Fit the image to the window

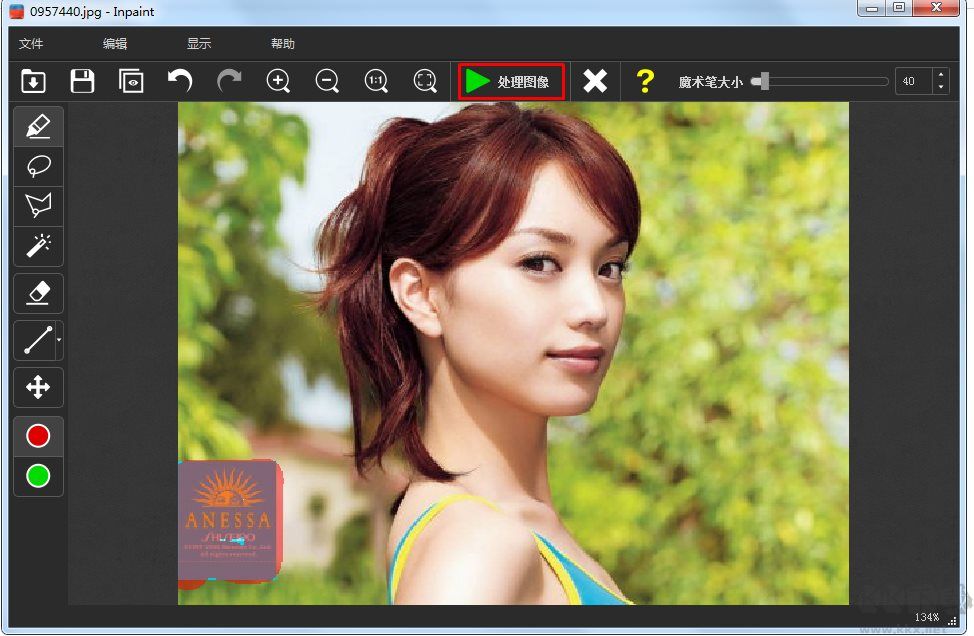pos(425,81)
